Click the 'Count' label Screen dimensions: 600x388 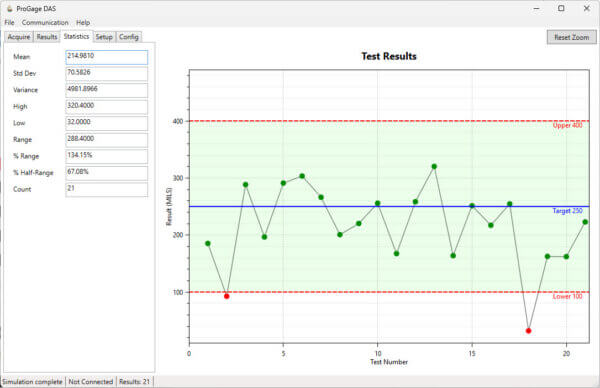click(x=22, y=189)
